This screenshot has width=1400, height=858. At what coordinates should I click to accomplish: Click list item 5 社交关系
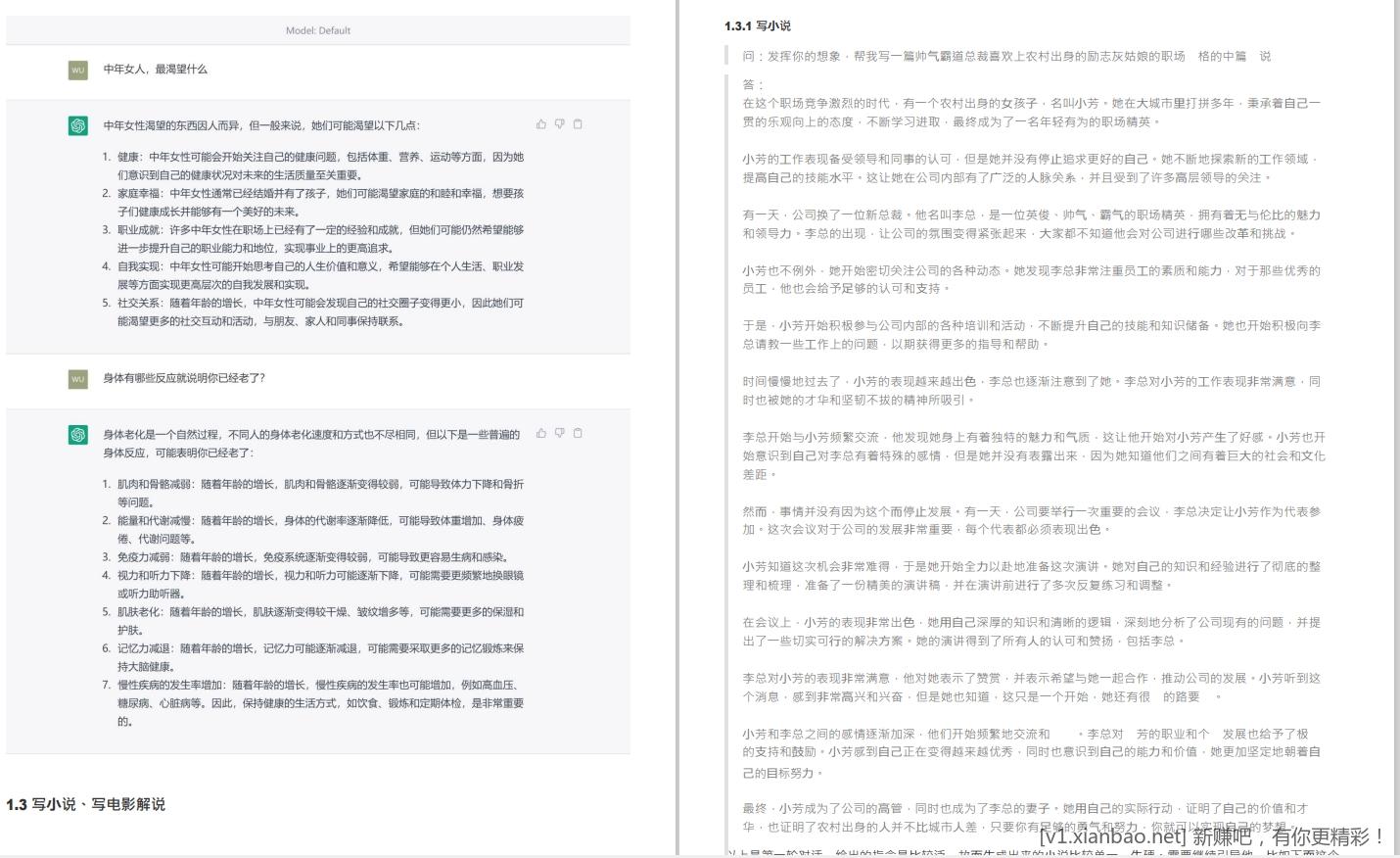(x=313, y=311)
